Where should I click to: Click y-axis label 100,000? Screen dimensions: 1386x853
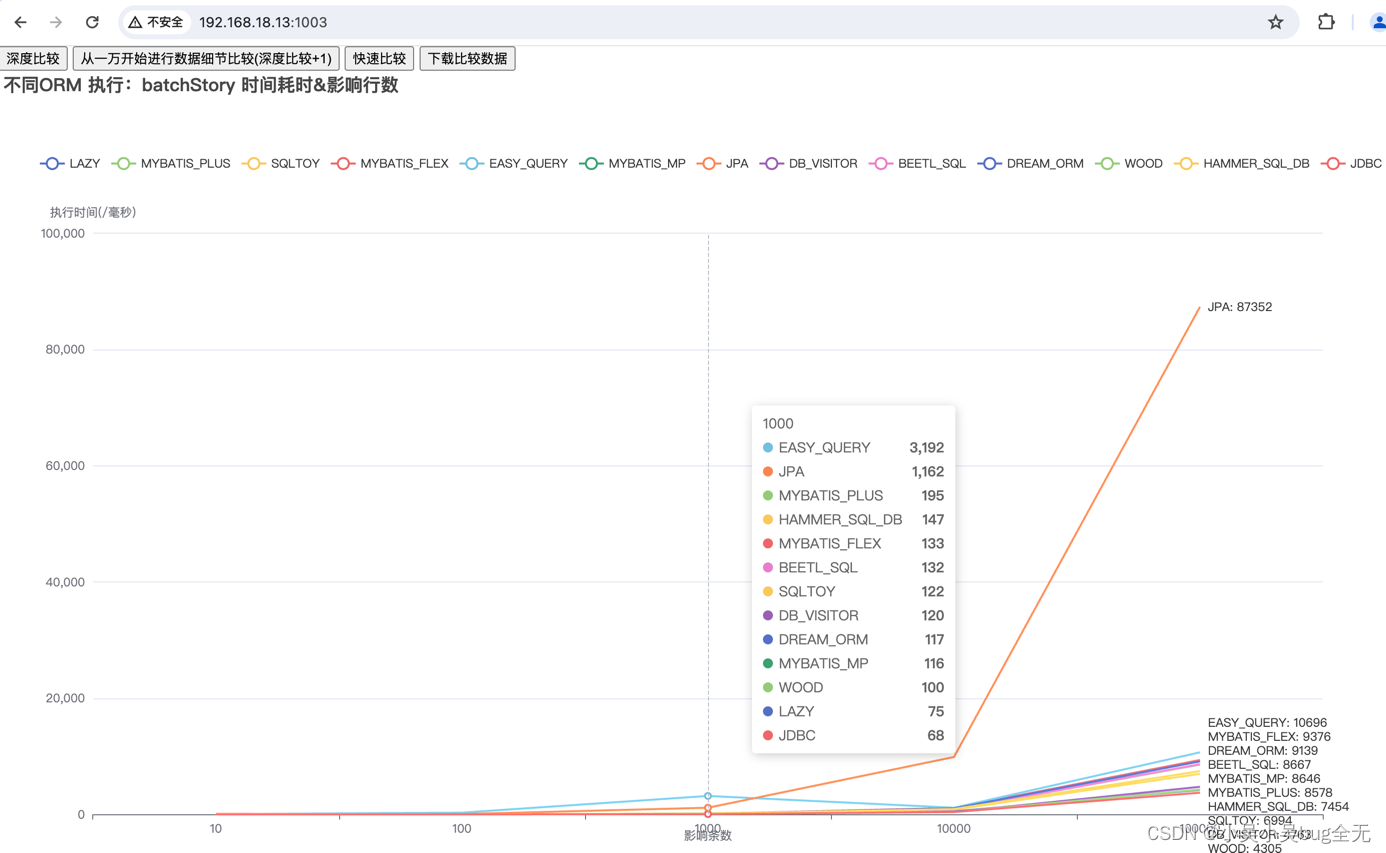coord(62,234)
